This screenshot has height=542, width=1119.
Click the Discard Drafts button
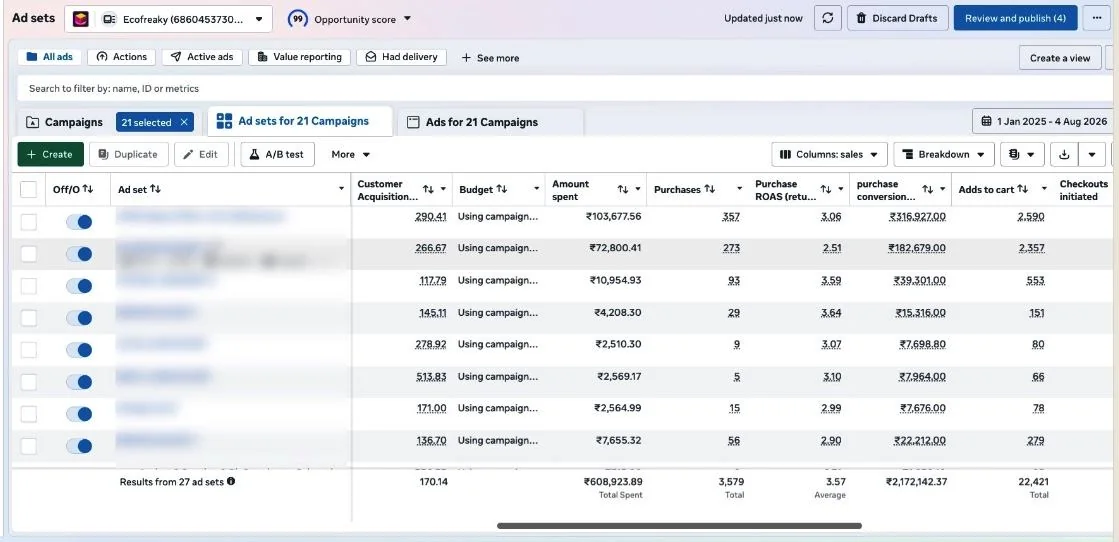tap(898, 19)
